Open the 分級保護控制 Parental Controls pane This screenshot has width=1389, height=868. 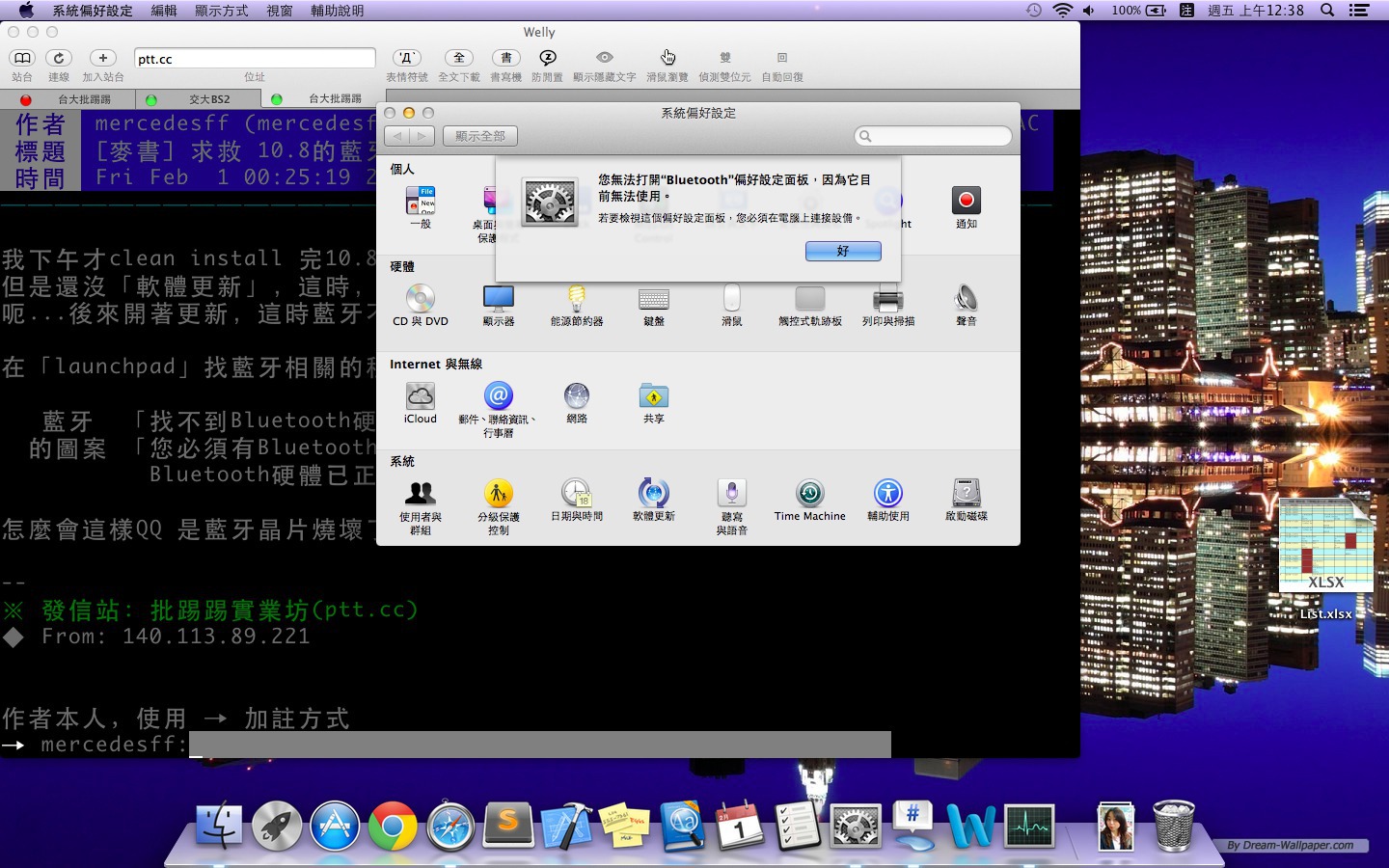(x=499, y=507)
